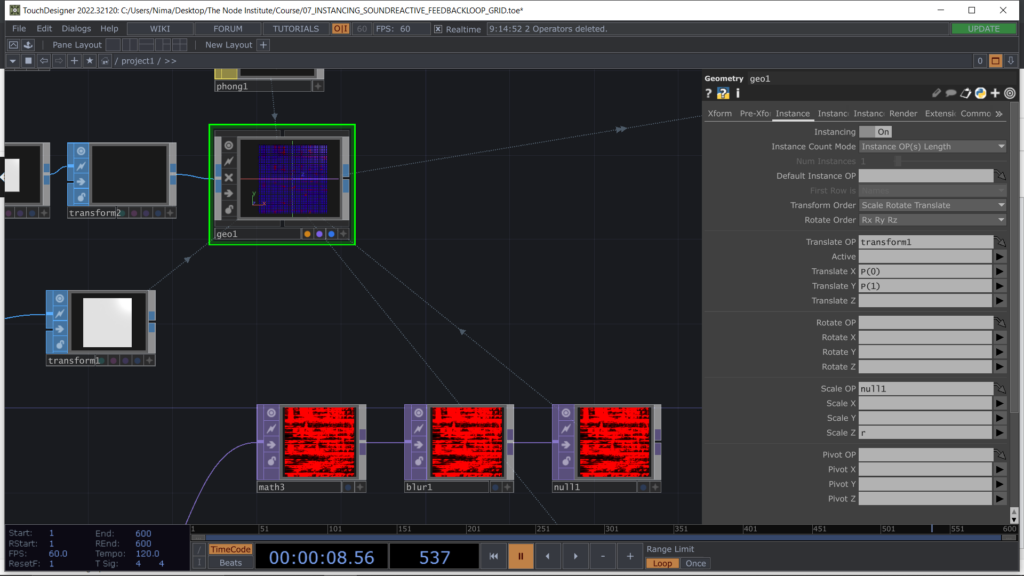Toggle the viewer active icon on geo1 node
Viewport: 1024px width, 576px height.
[x=229, y=145]
